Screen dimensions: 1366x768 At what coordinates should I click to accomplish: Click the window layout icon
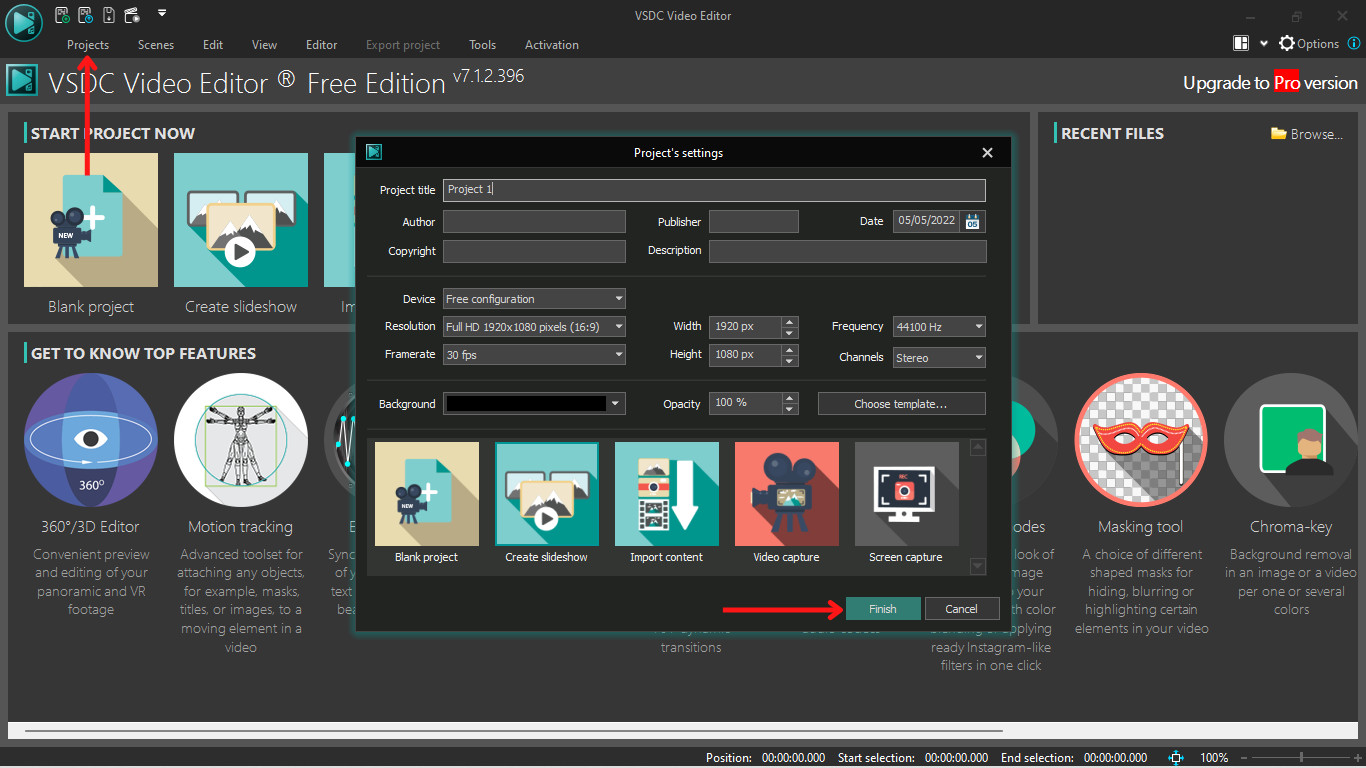[x=1241, y=44]
